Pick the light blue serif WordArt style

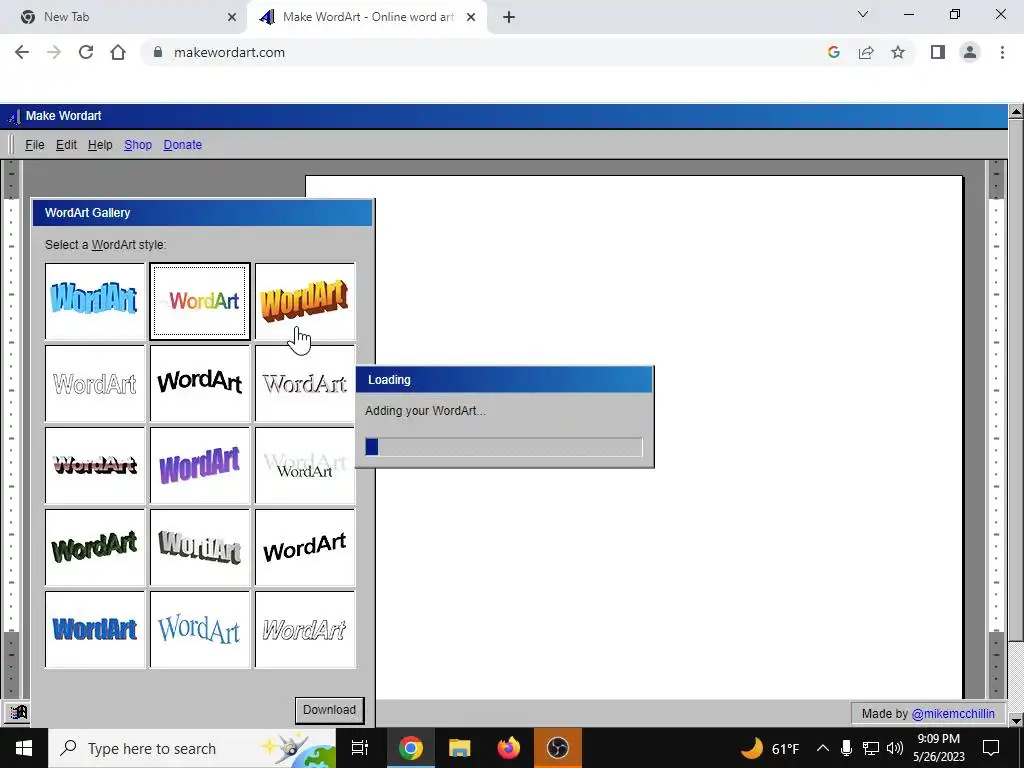pos(200,630)
